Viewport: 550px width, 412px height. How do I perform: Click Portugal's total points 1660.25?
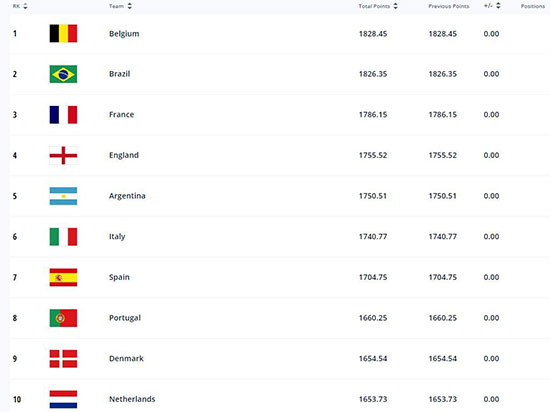373,318
